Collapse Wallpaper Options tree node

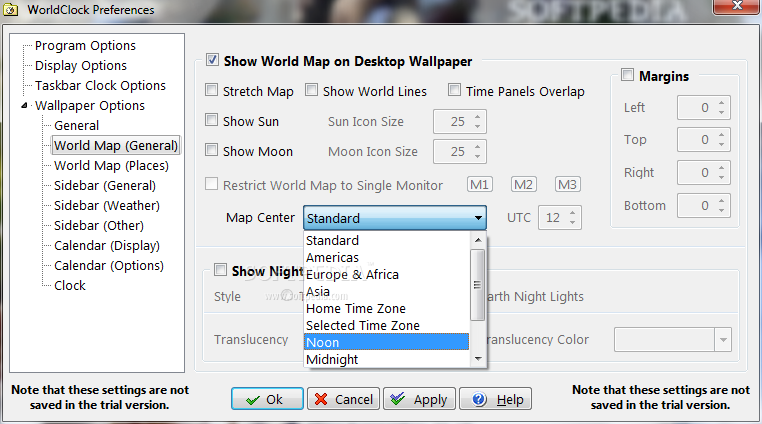tap(24, 106)
